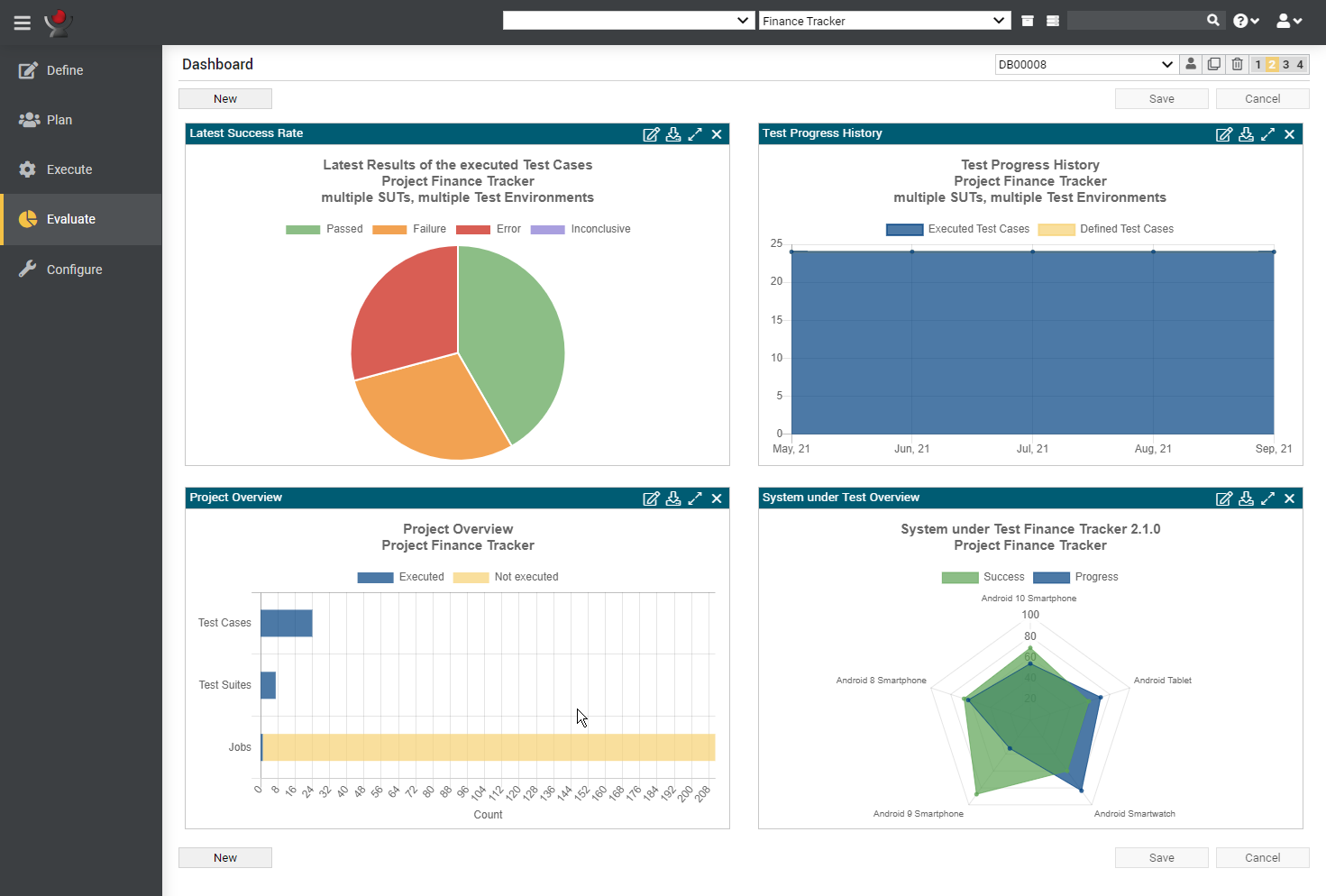This screenshot has height=896, width=1326.
Task: Go to the Configure sidebar item
Action: [74, 270]
